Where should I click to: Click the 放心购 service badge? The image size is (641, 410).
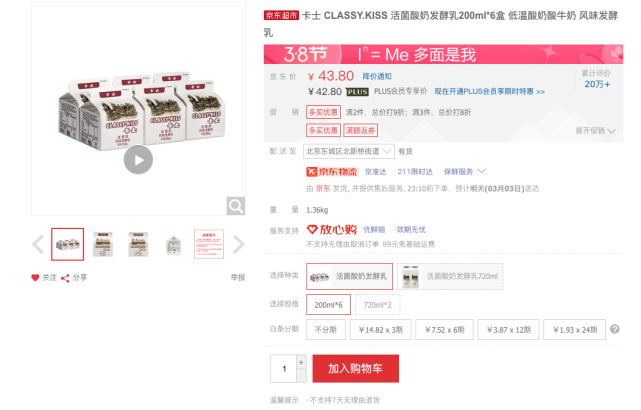[x=332, y=230]
